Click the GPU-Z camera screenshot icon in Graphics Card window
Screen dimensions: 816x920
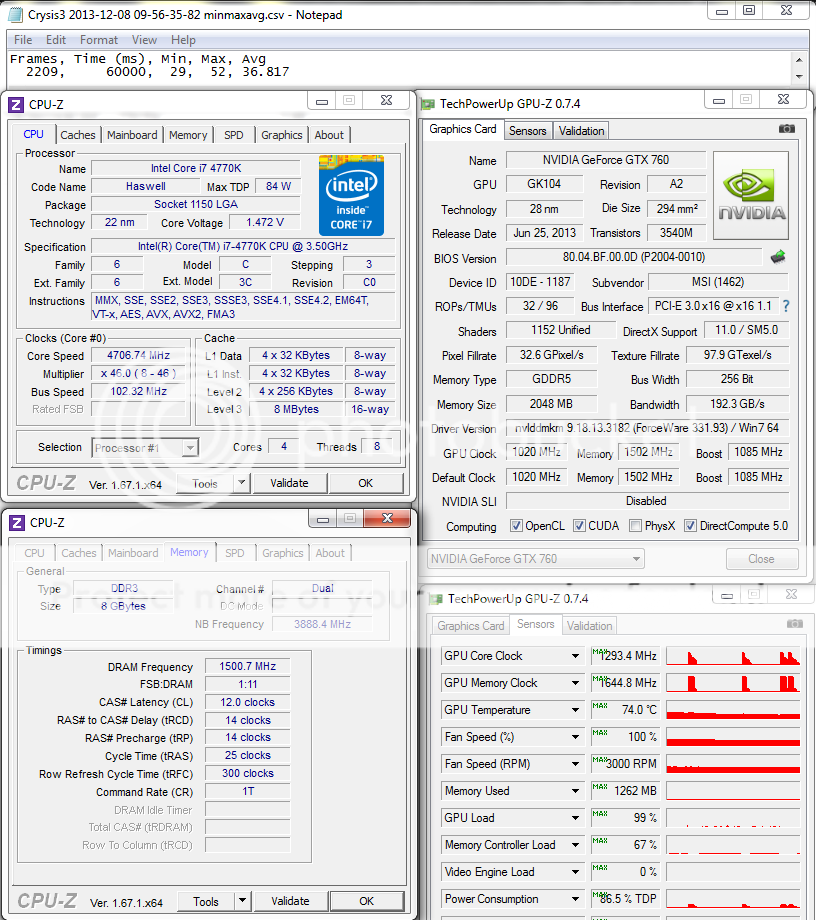tap(787, 129)
